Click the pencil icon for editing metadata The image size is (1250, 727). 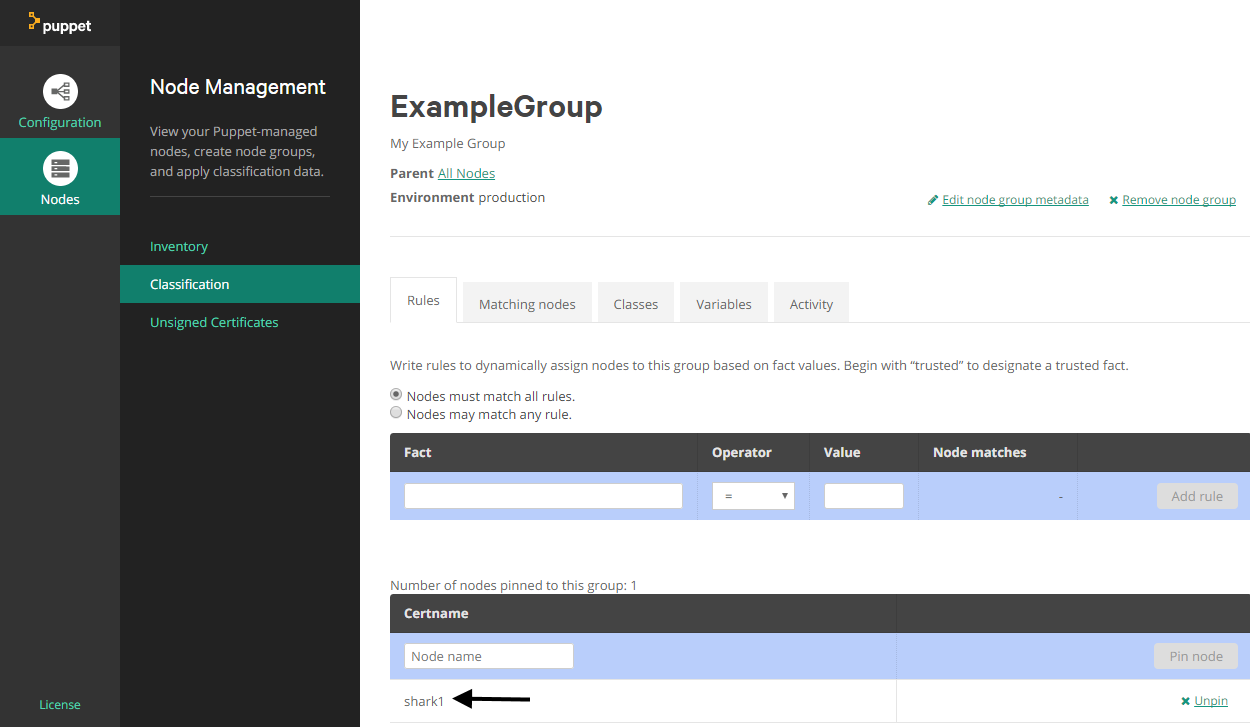pyautogui.click(x=933, y=200)
